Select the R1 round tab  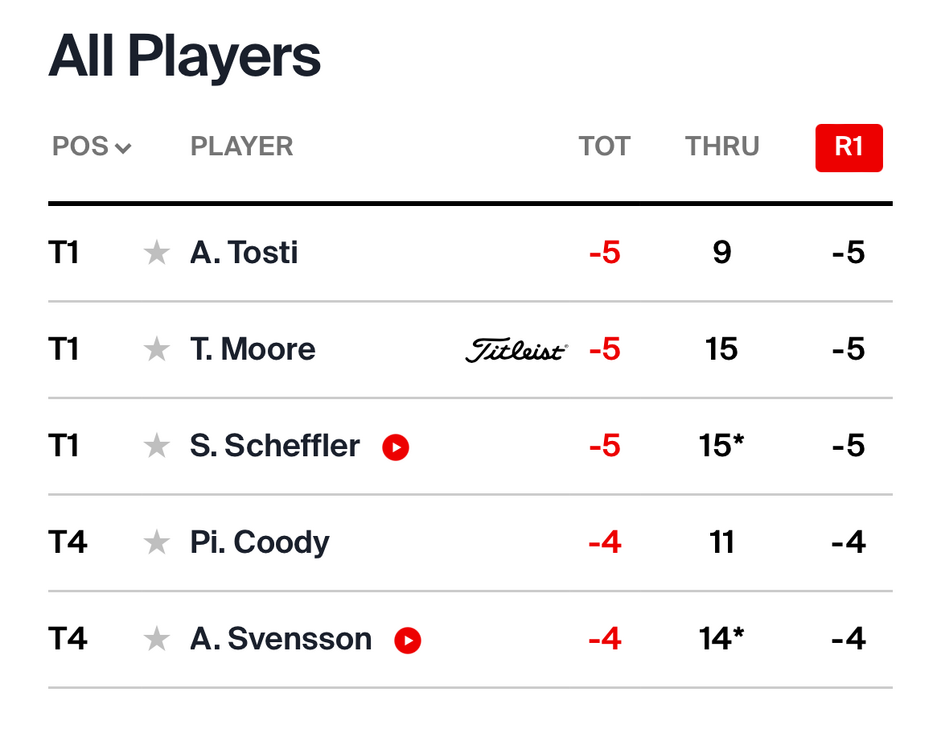coord(849,147)
